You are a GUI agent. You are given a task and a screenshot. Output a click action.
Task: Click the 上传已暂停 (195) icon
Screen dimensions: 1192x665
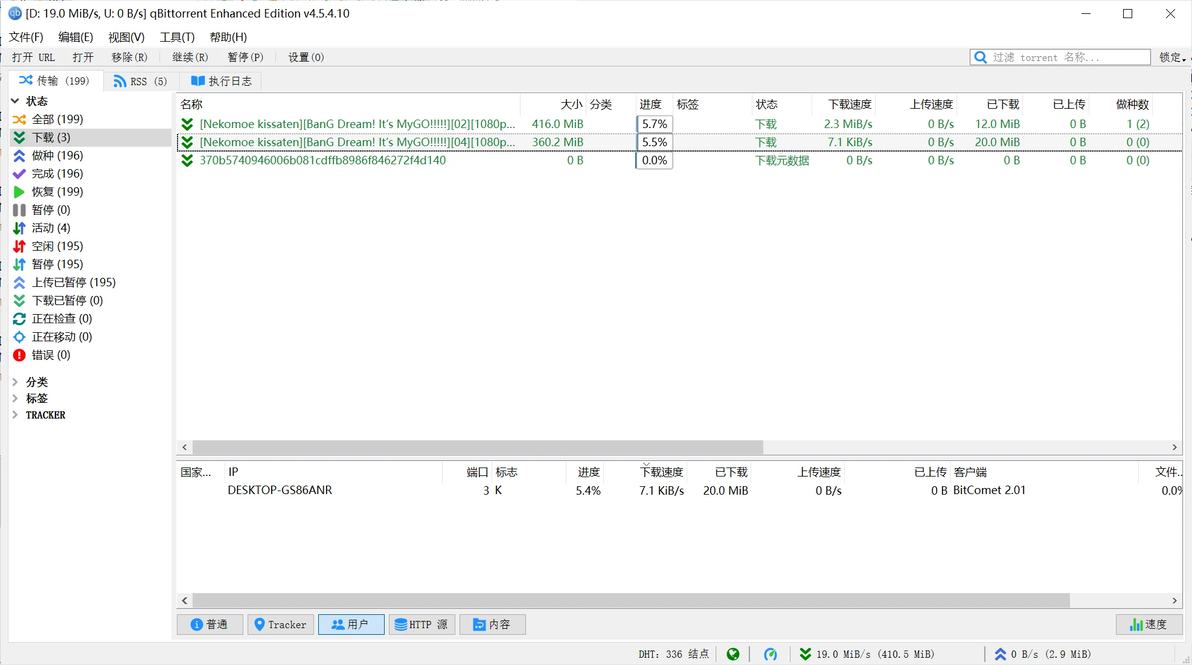click(x=19, y=283)
